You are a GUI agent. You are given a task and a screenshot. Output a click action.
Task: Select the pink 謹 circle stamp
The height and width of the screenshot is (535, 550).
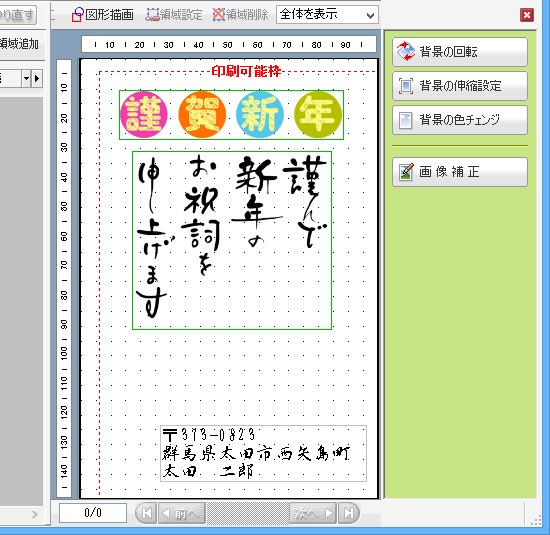point(144,115)
